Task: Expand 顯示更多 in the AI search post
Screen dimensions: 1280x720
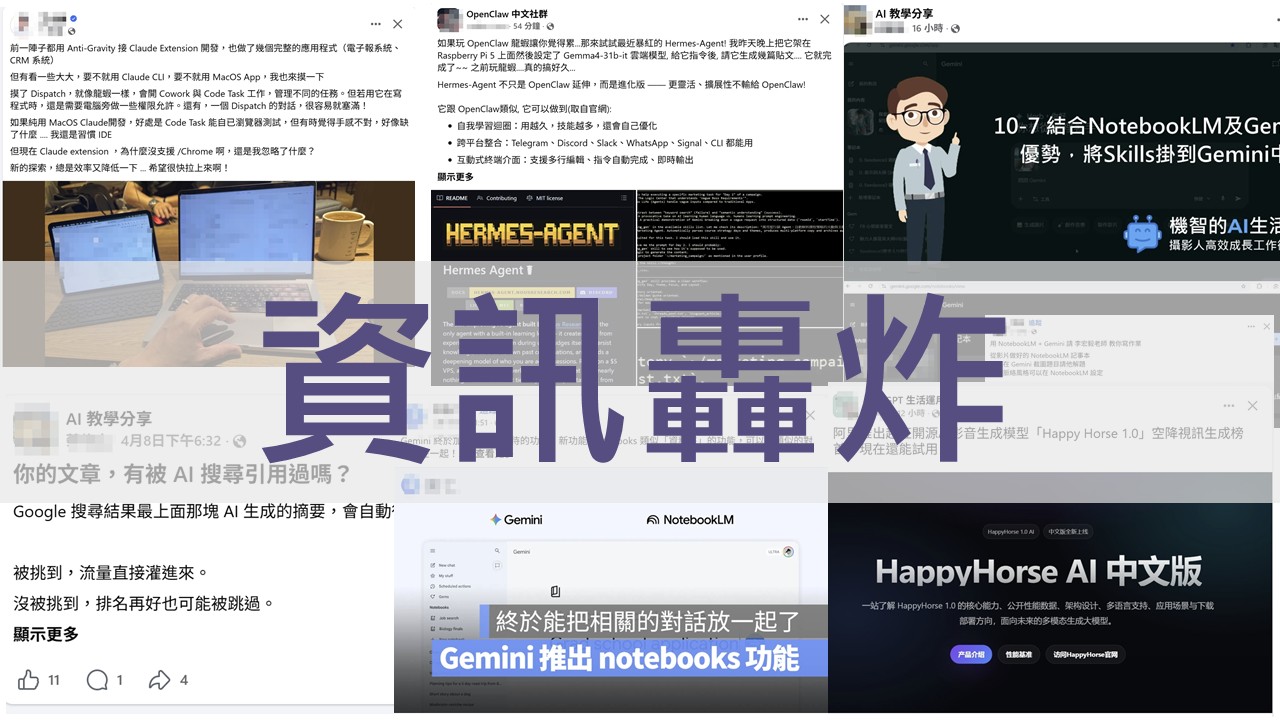Action: point(46,634)
